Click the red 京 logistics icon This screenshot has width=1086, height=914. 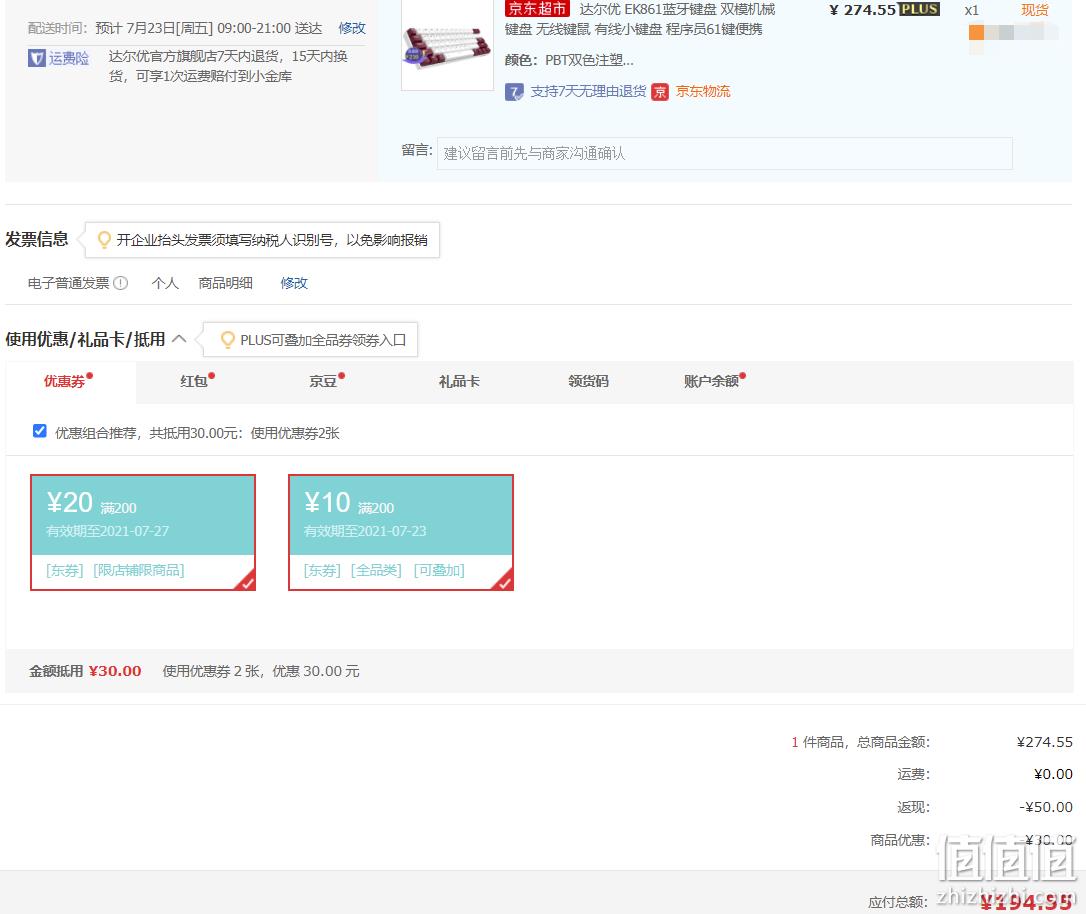[660, 92]
